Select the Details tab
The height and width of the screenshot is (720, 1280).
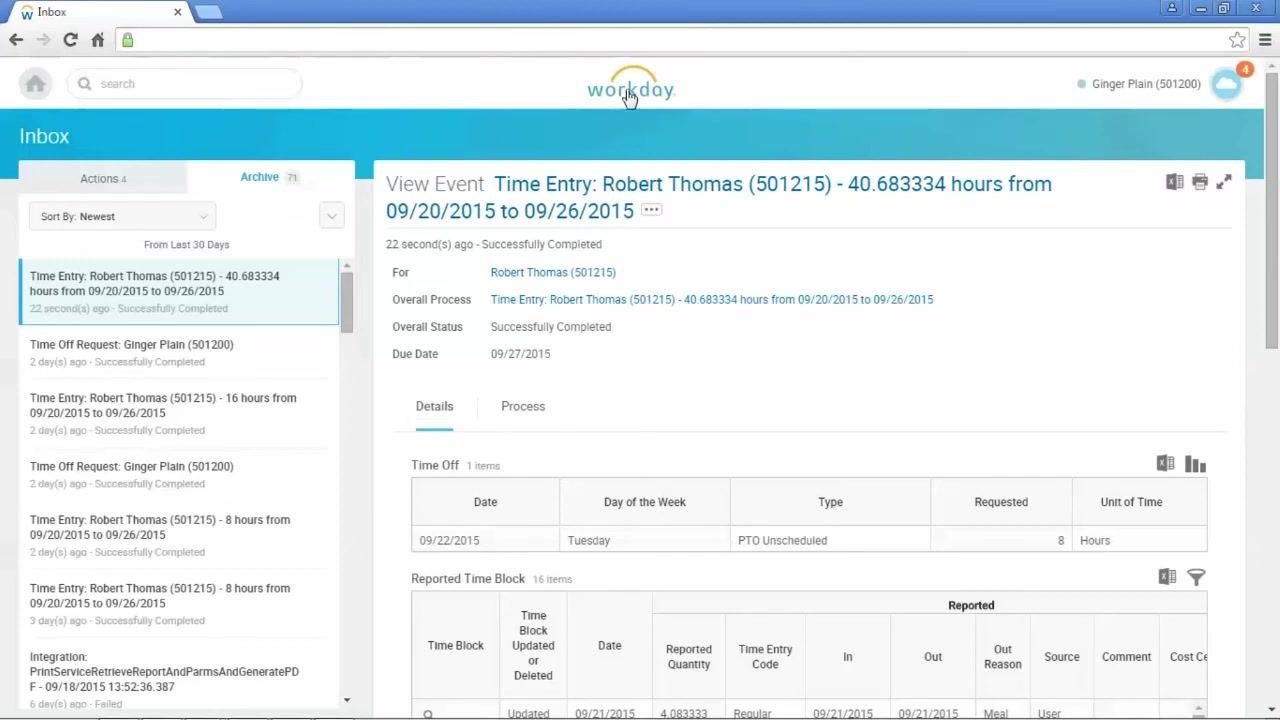434,406
